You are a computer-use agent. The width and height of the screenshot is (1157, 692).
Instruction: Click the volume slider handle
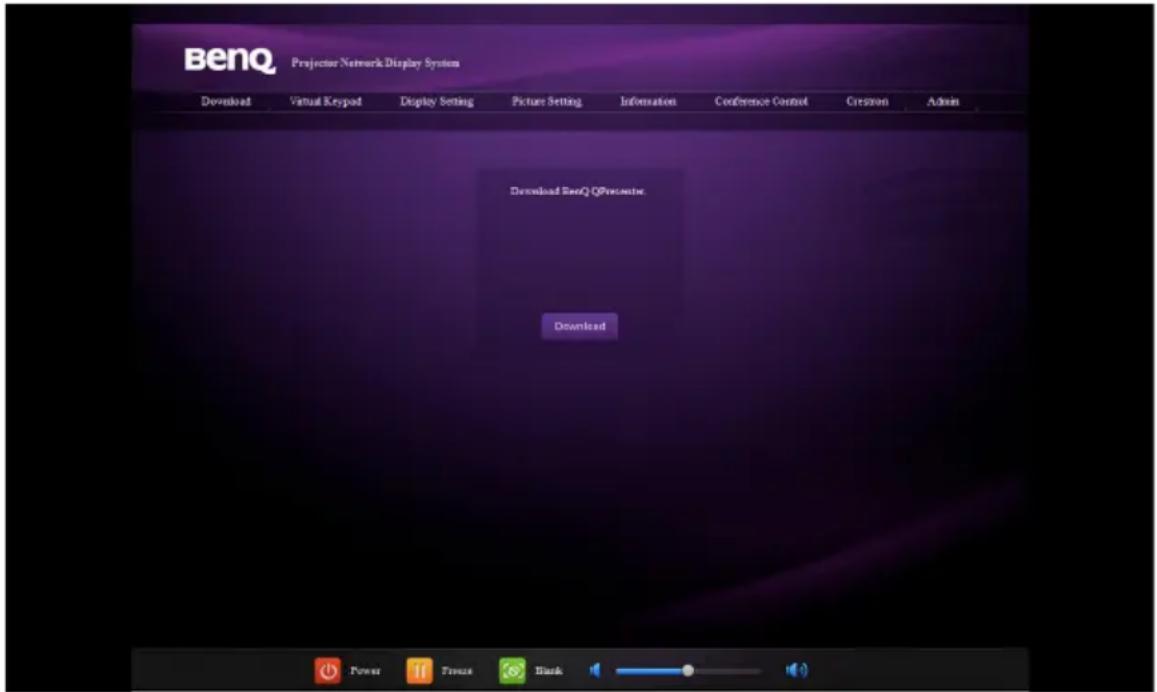pos(688,671)
